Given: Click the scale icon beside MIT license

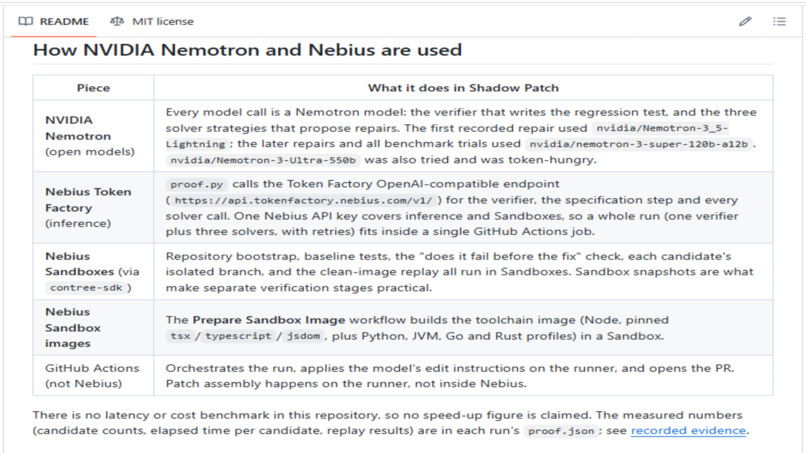Looking at the screenshot, I should 117,22.
